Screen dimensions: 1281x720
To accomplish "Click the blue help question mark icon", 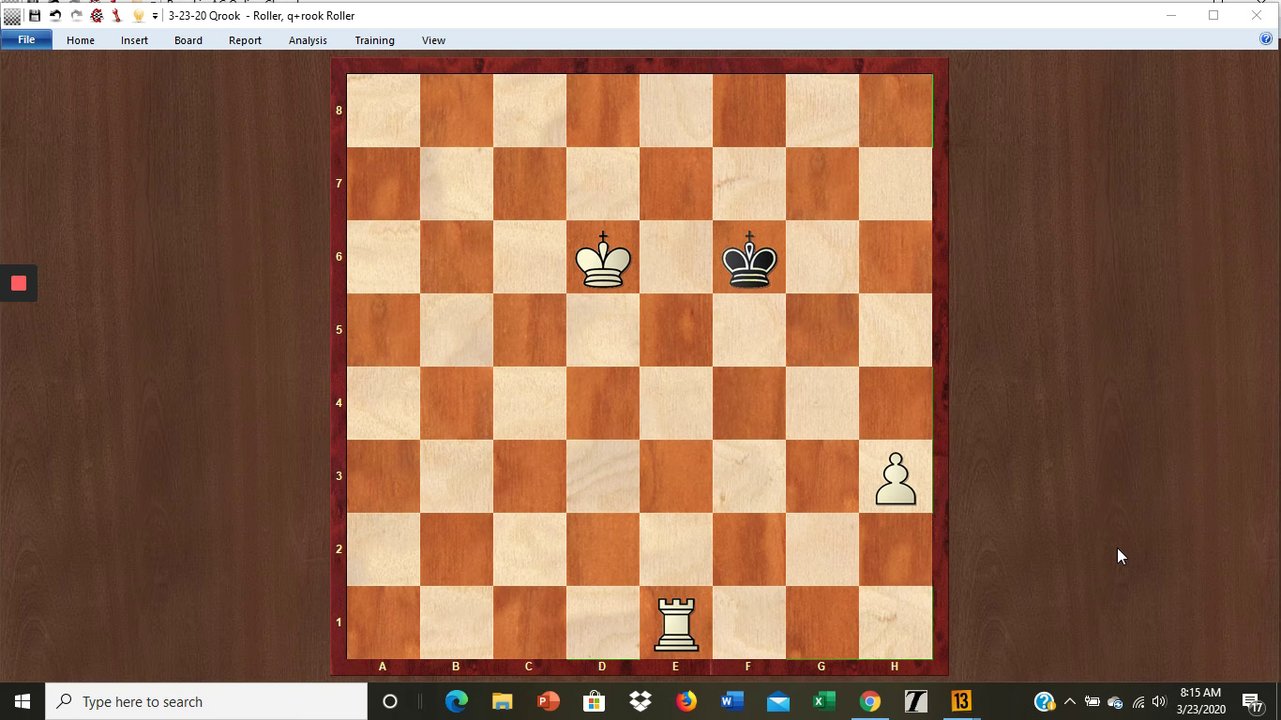I will click(x=1266, y=39).
